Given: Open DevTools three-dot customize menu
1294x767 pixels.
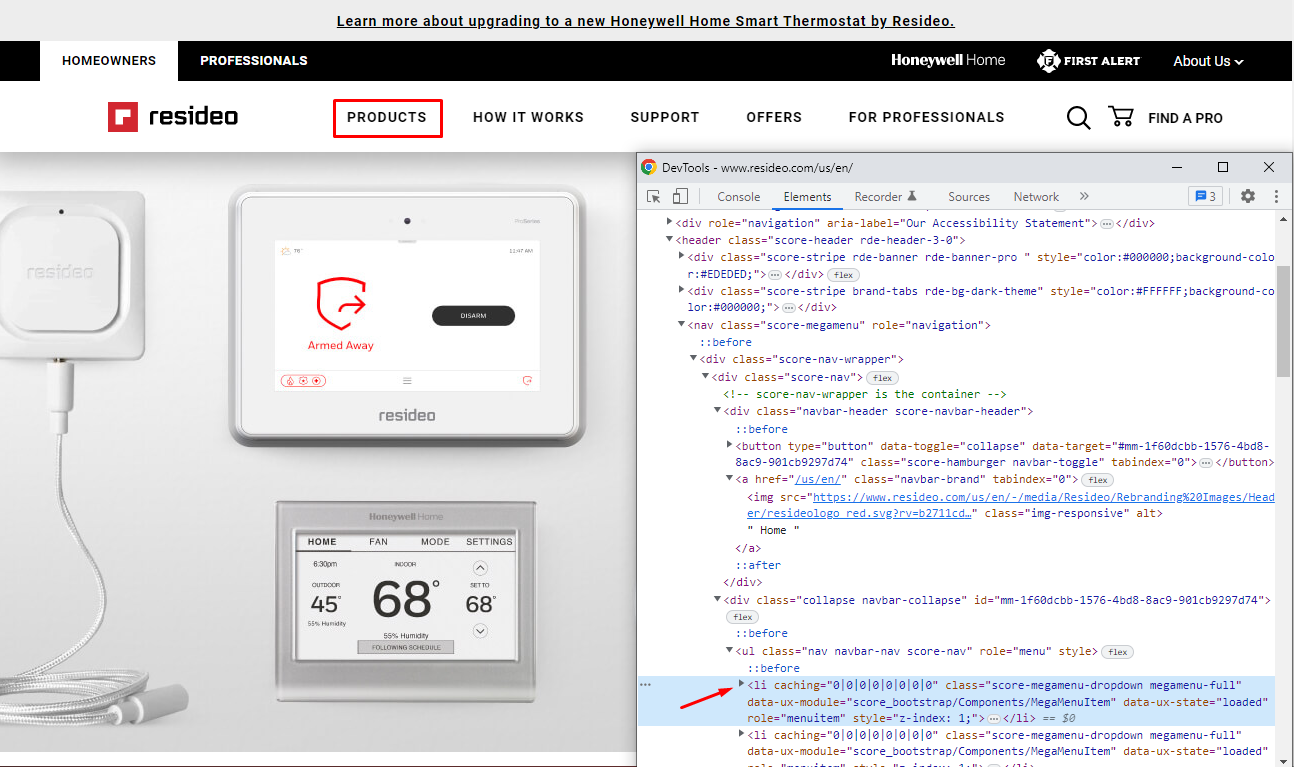Looking at the screenshot, I should (1276, 197).
